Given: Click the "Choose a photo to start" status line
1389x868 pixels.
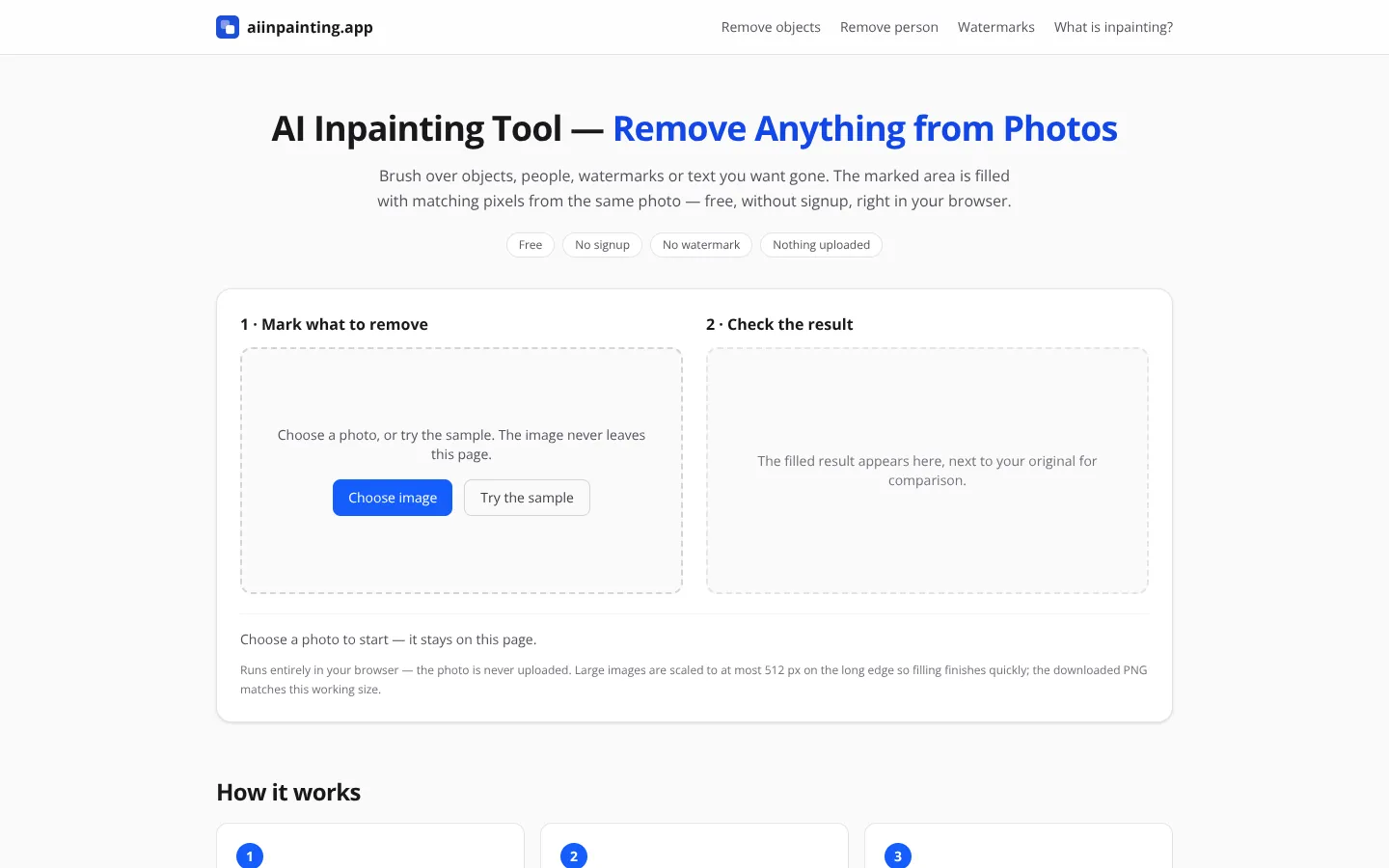Looking at the screenshot, I should [x=389, y=639].
